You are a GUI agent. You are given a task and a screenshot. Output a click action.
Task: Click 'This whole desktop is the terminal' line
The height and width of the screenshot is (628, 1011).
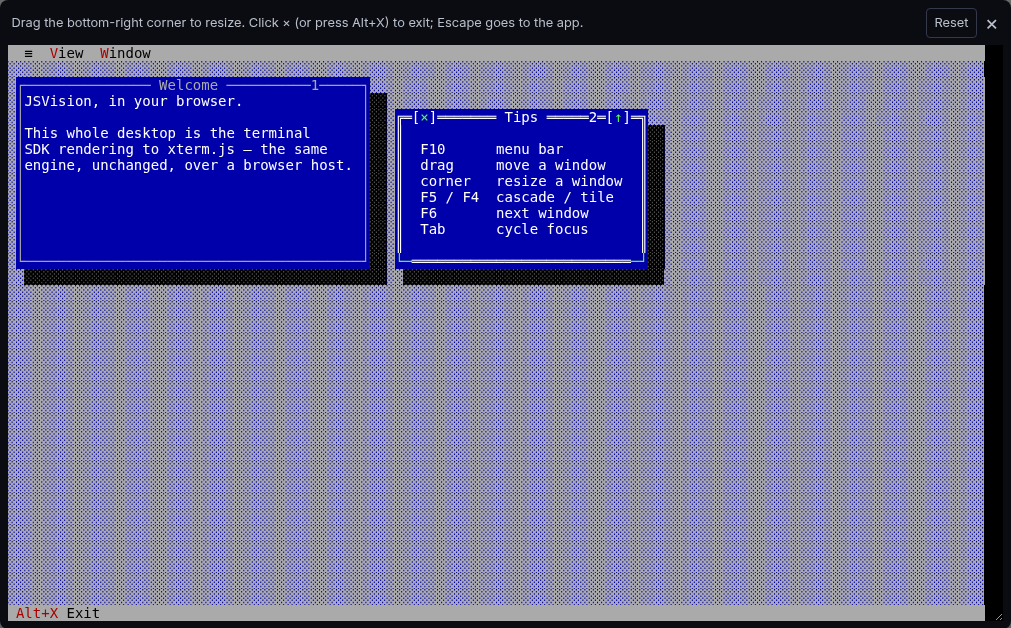click(167, 133)
